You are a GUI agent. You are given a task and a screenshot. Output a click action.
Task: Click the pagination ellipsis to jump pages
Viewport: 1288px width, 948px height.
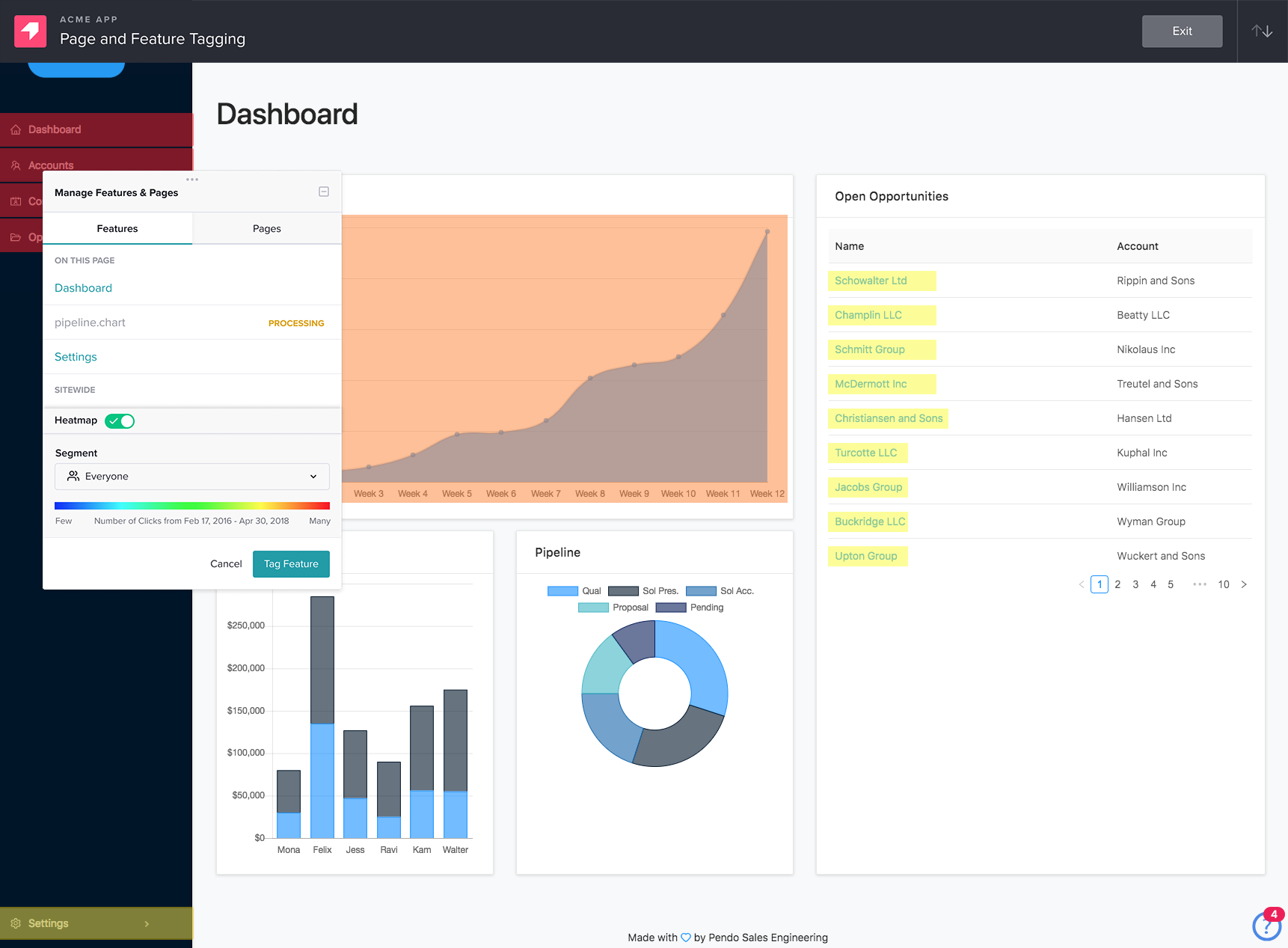(x=1200, y=584)
